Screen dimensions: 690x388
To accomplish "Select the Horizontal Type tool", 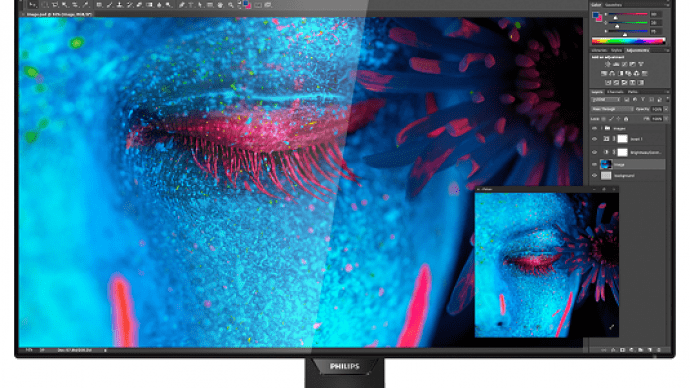I will click(x=191, y=5).
